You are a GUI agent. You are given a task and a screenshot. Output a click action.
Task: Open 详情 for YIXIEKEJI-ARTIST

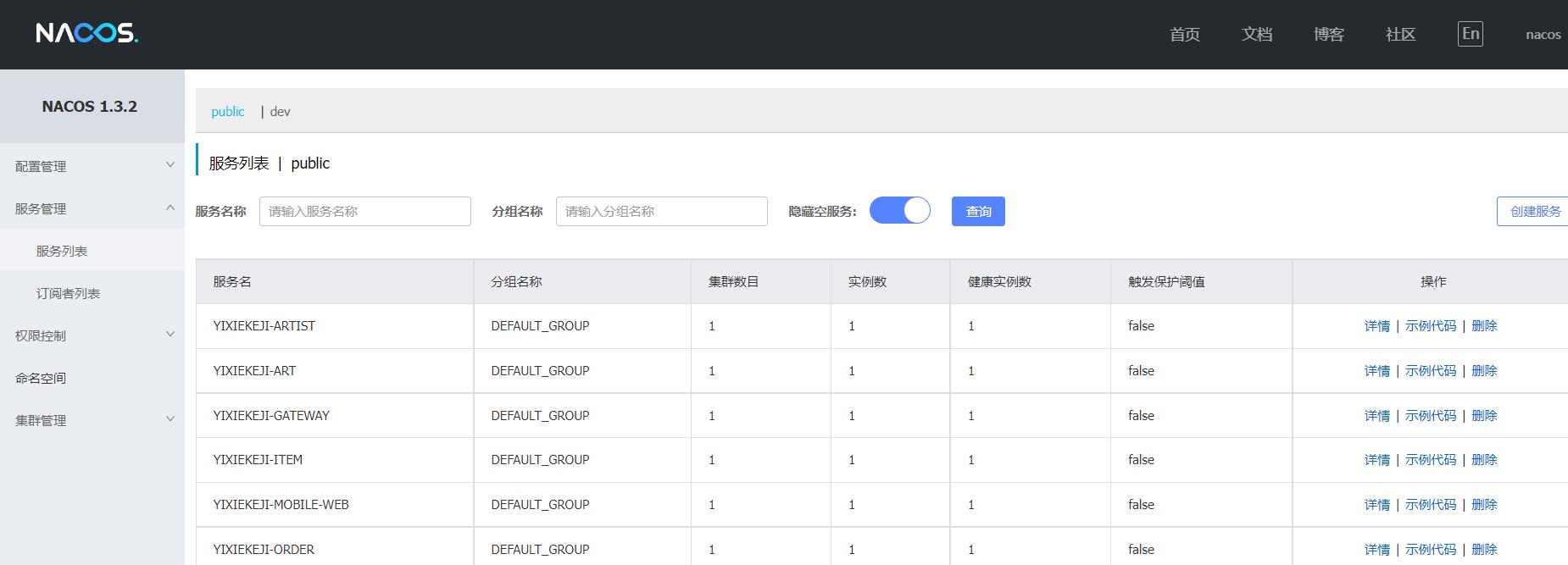(1377, 325)
